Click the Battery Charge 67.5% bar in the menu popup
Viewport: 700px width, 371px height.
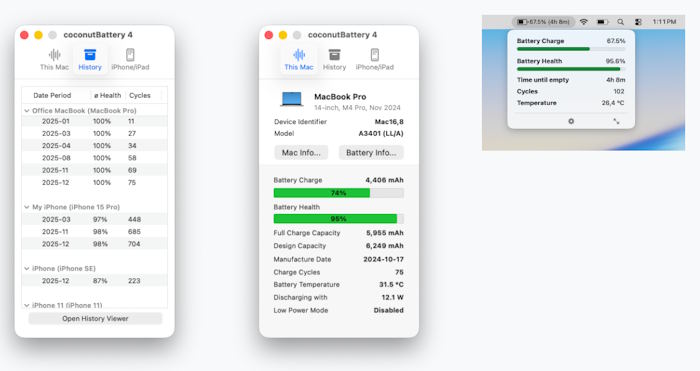click(x=571, y=49)
